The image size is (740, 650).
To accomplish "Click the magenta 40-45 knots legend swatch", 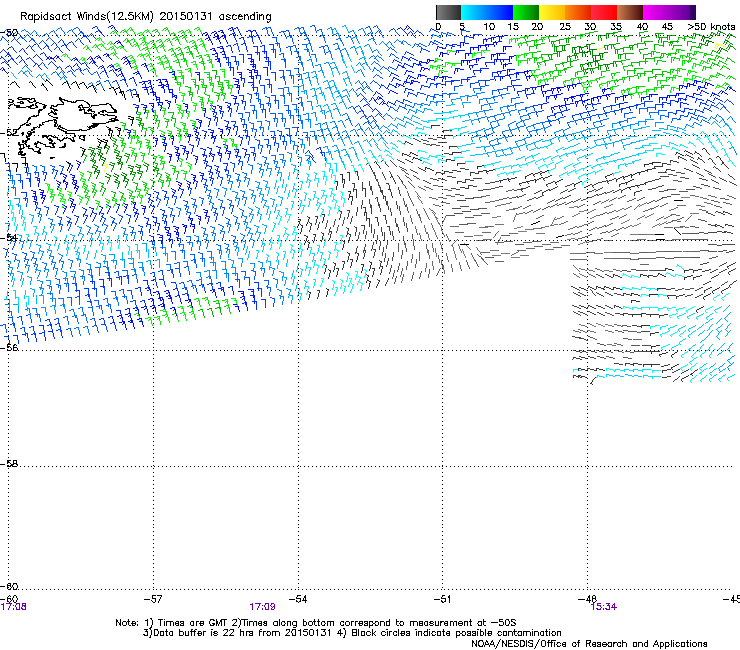I will (x=656, y=12).
